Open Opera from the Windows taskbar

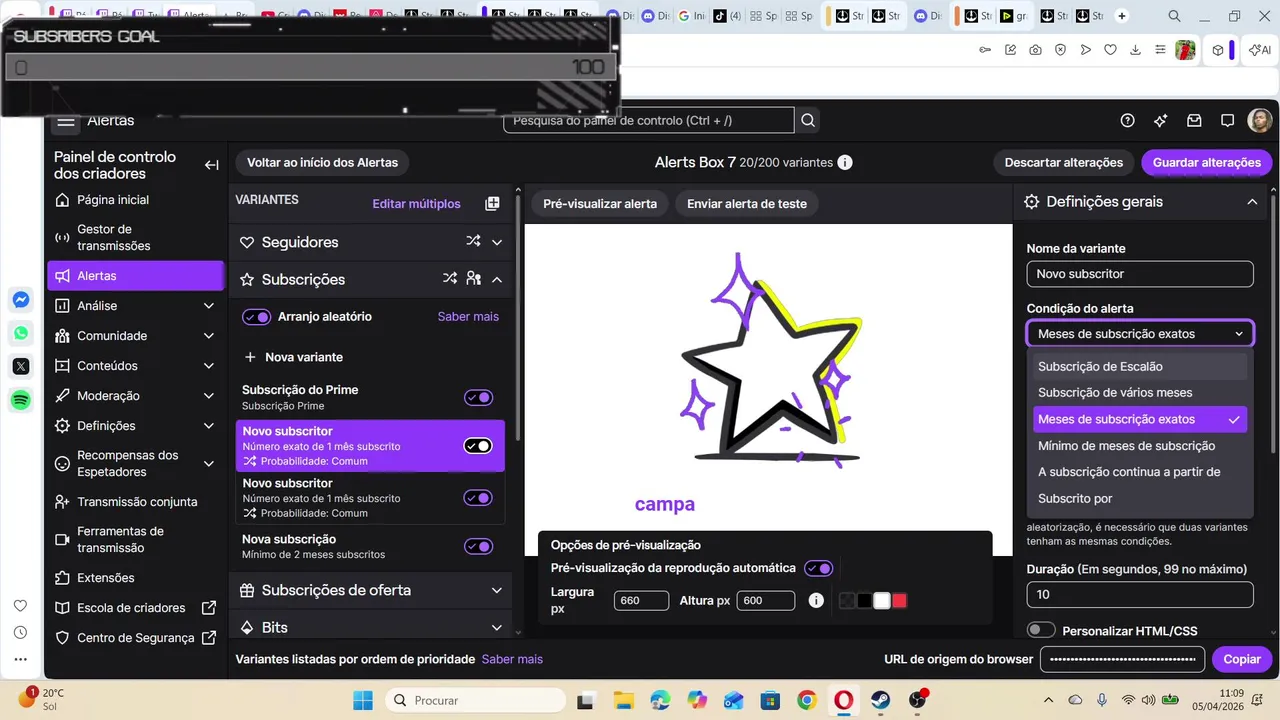pyautogui.click(x=843, y=700)
